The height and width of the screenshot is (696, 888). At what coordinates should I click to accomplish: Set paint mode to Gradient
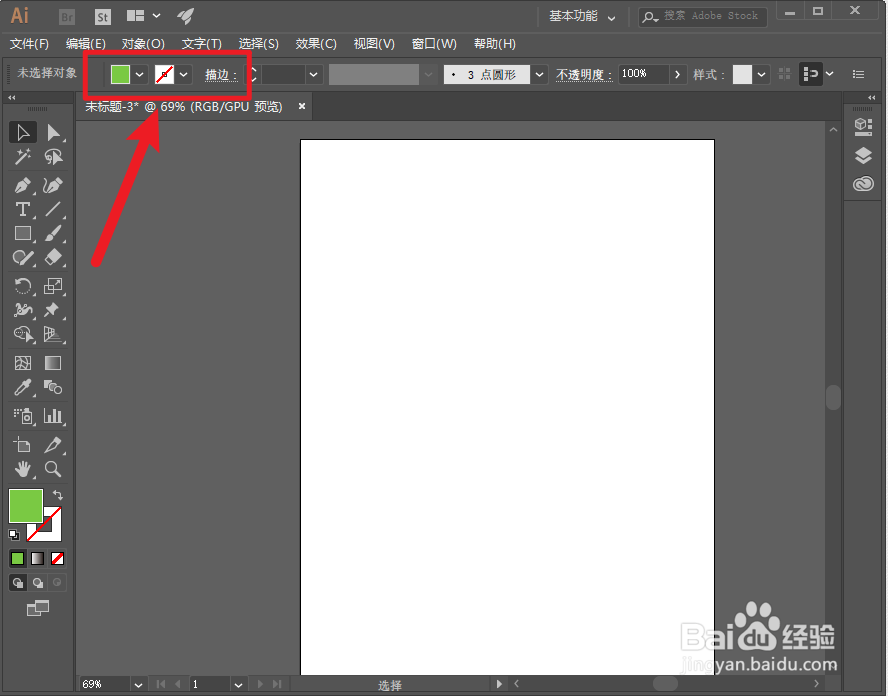37,559
